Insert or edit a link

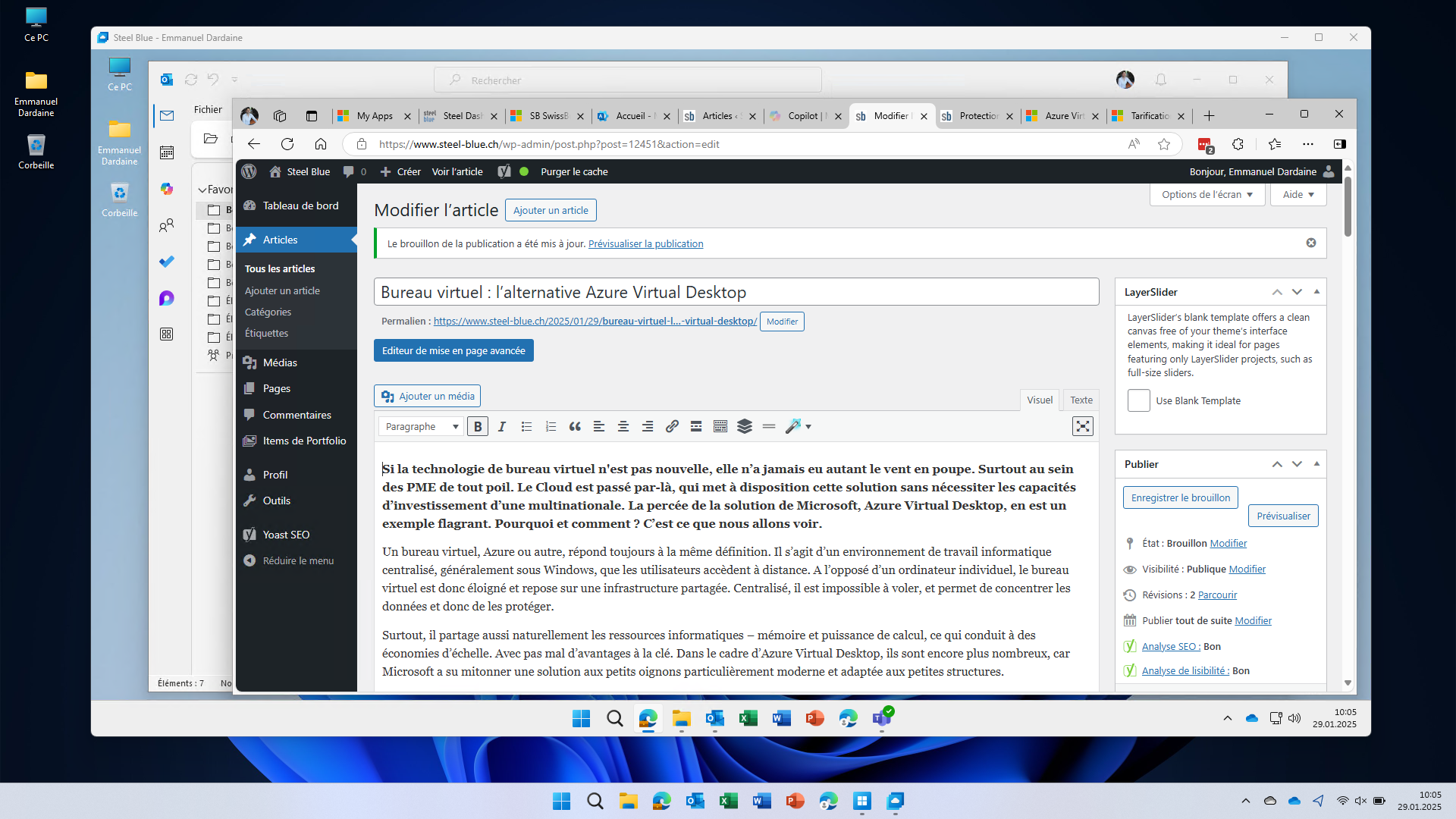point(672,427)
